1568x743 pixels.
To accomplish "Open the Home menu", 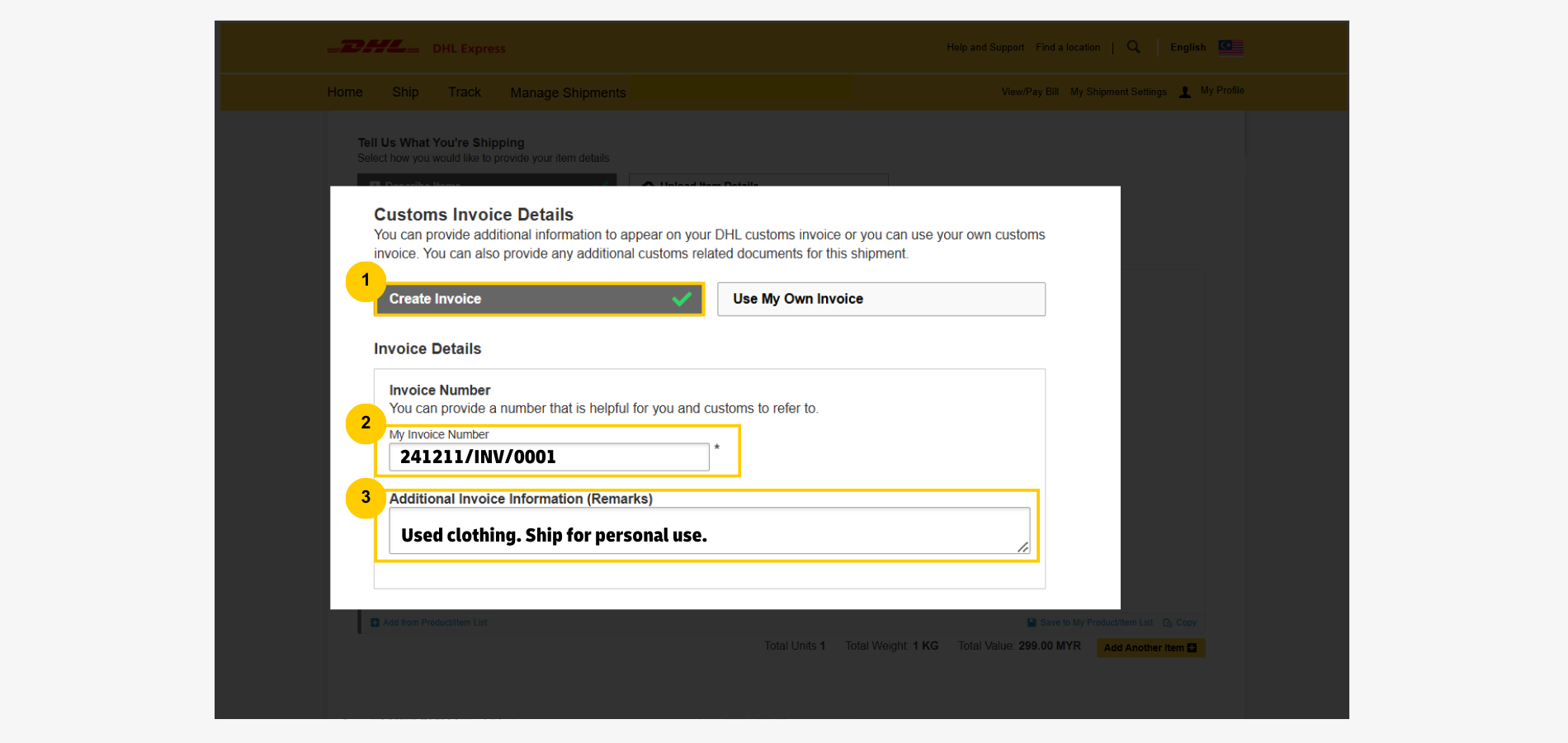I will [345, 92].
